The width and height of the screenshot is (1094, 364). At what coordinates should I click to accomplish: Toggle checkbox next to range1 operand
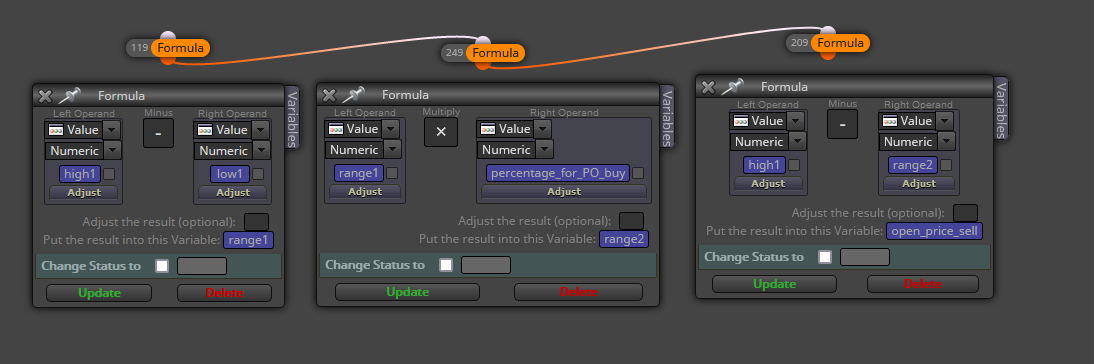point(392,173)
